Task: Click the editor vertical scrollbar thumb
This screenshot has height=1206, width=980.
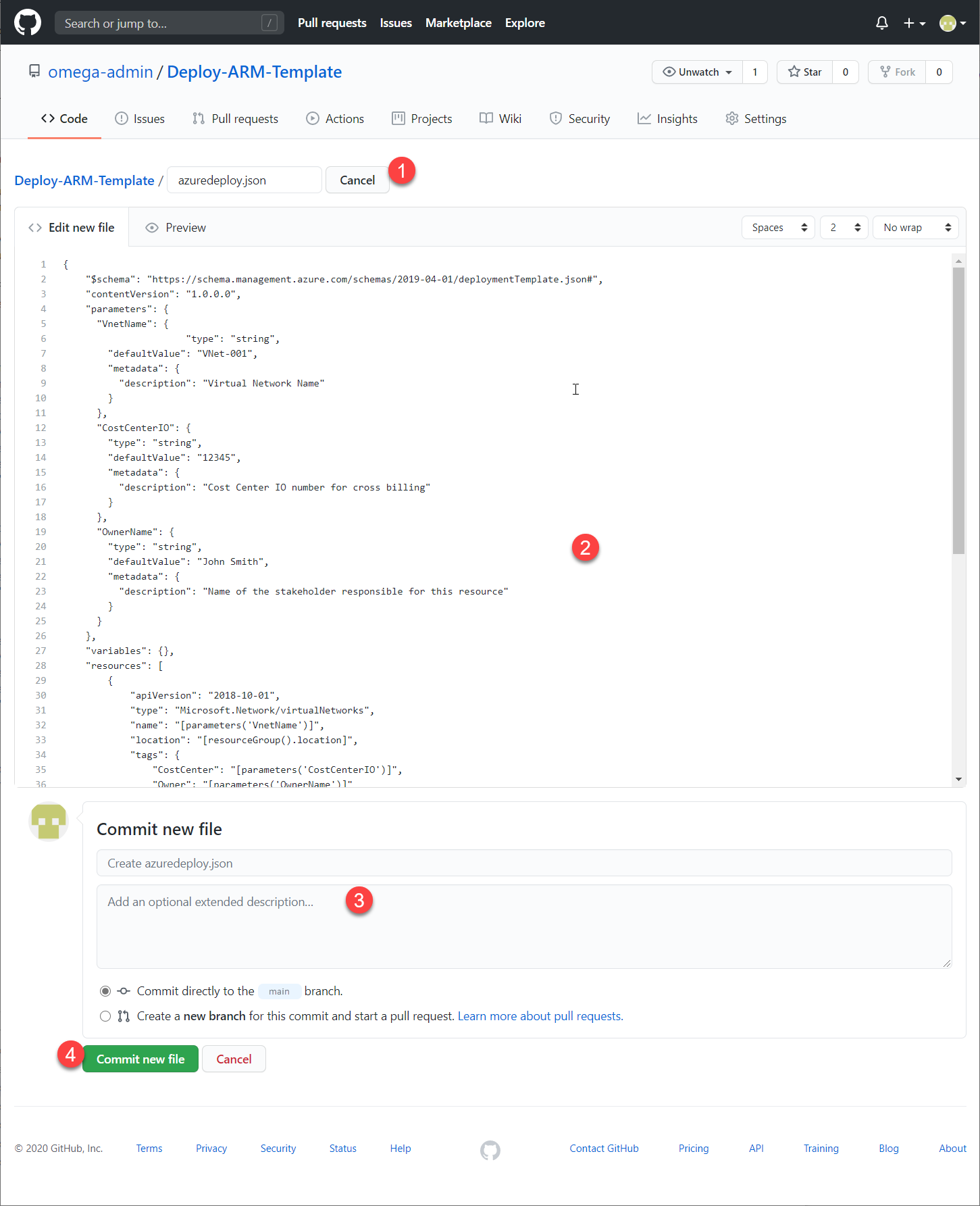Action: coord(958,411)
